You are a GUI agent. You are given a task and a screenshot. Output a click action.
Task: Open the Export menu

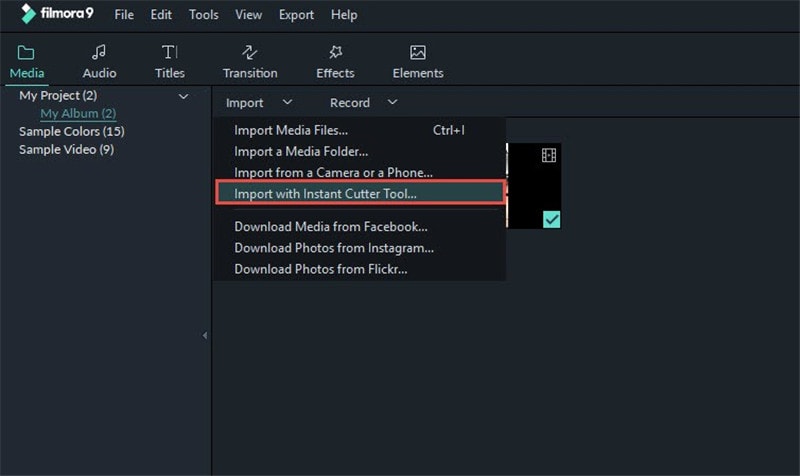coord(296,15)
